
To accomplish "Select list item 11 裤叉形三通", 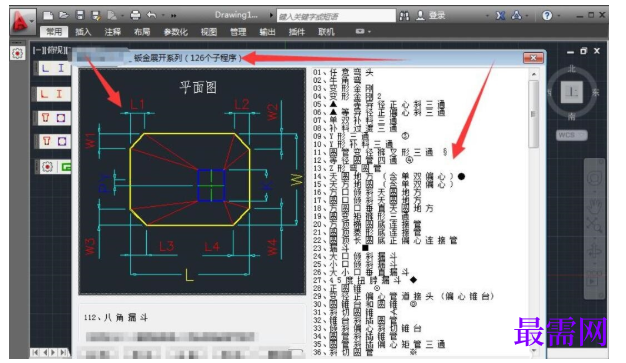I will 380,153.
